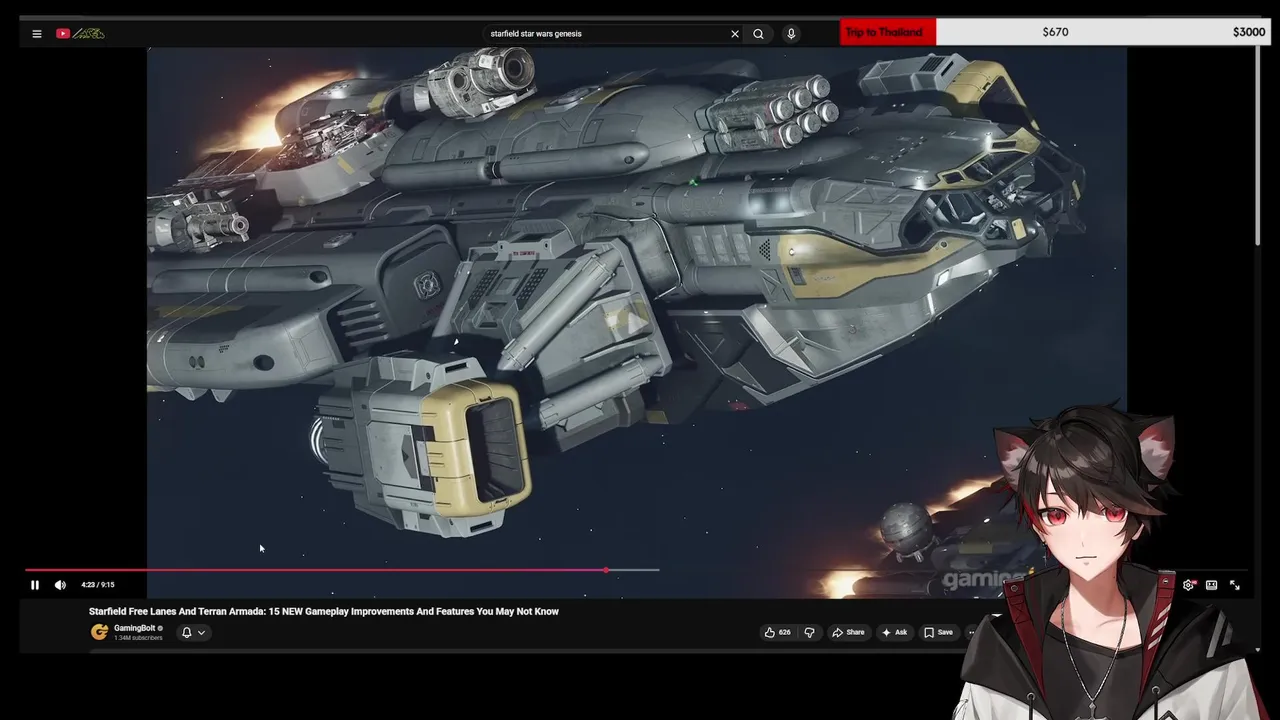
Task: Go to YouTube home via the logo
Action: 80,33
